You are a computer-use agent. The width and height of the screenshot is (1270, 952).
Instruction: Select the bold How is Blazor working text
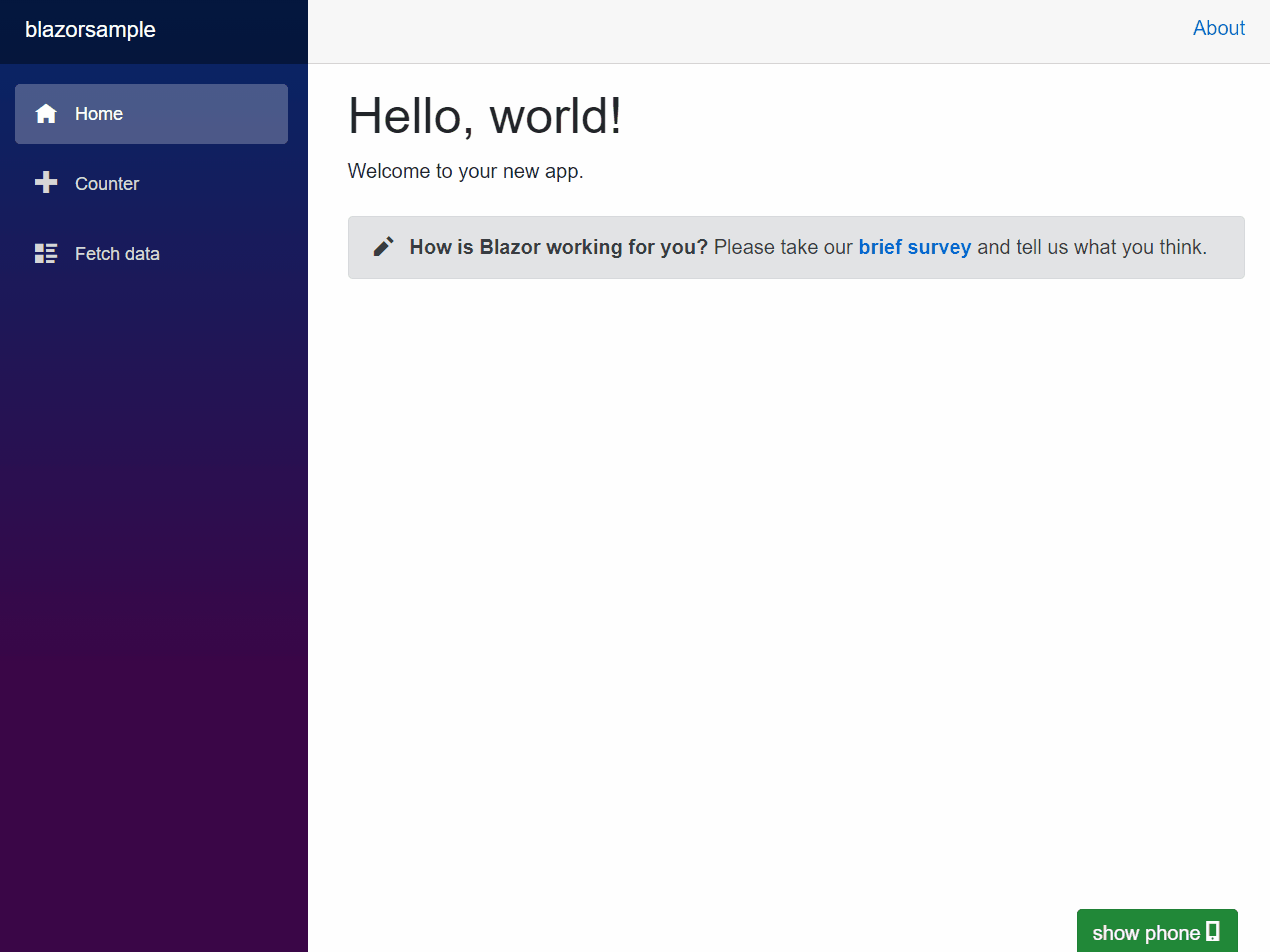click(558, 247)
